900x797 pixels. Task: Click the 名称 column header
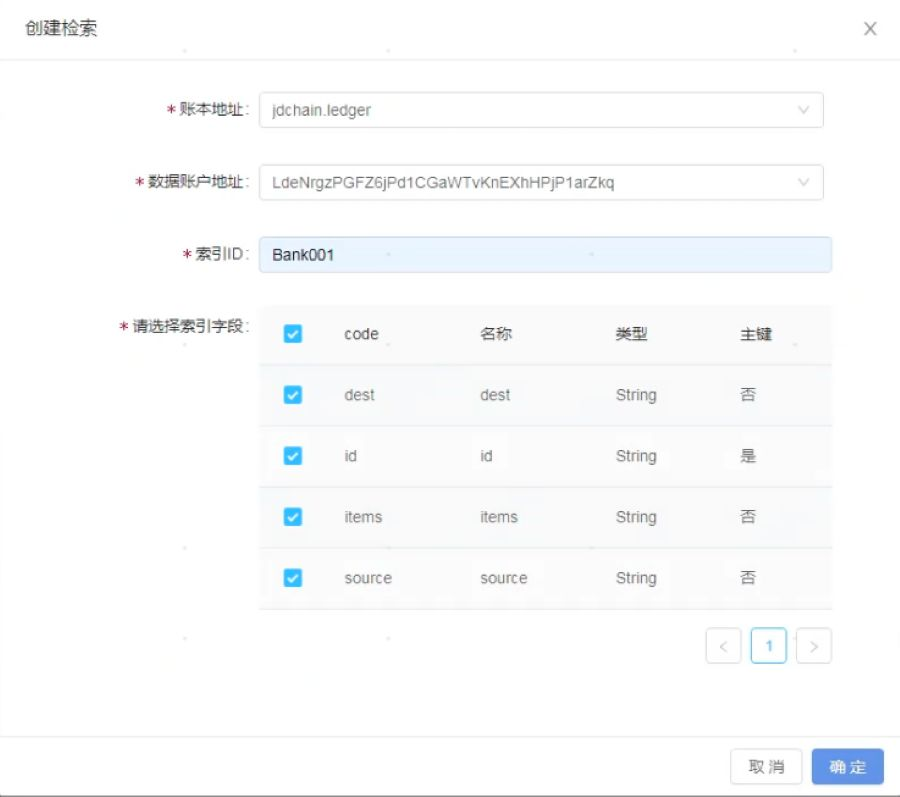click(496, 334)
